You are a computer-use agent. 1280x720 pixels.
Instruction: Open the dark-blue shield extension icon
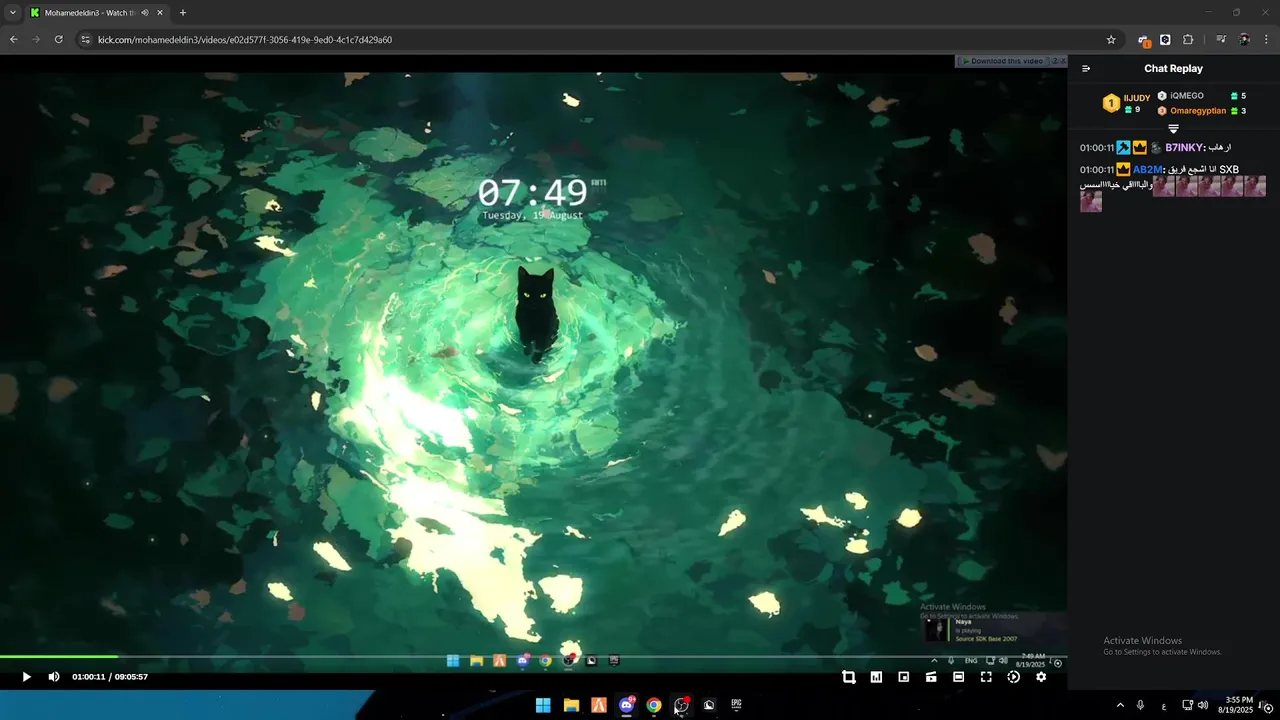1165,40
